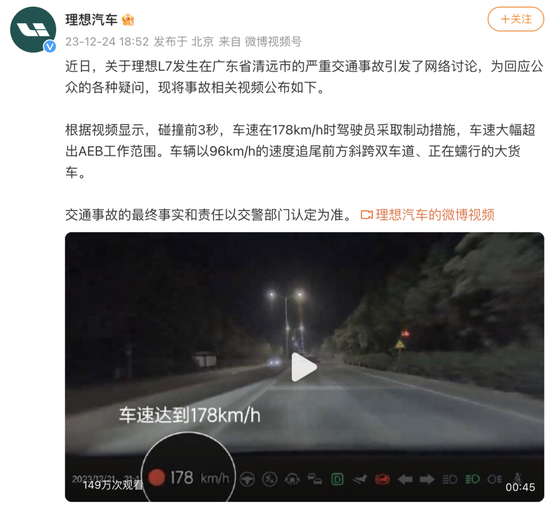Image resolution: width=550 pixels, height=509 pixels.
Task: Follow the account with +关注 button
Action: (x=516, y=19)
